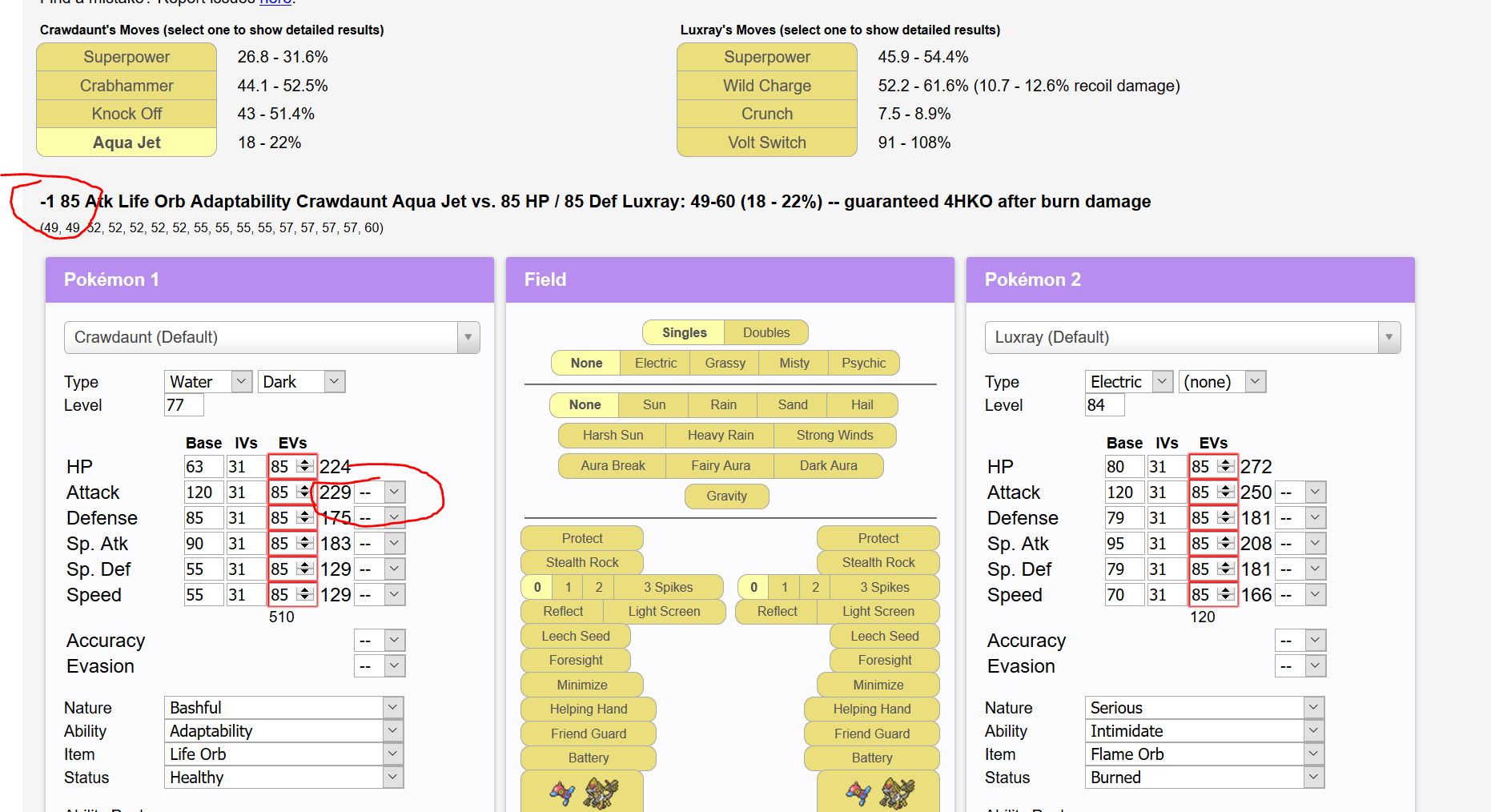Viewport: 1491px width, 812px height.
Task: Choose Harsh Sun weather
Action: (x=613, y=435)
